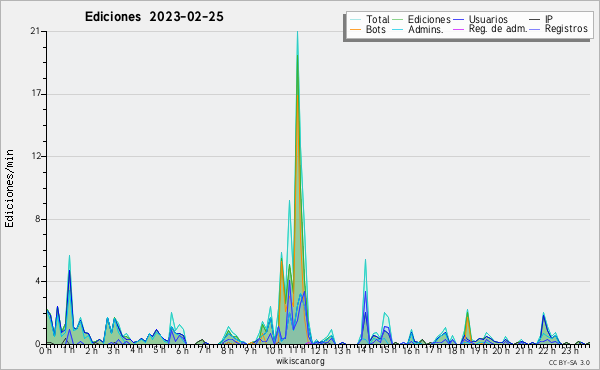Click the chart title 'Ediciones 2023-02-25'
The height and width of the screenshot is (370, 600).
click(154, 17)
